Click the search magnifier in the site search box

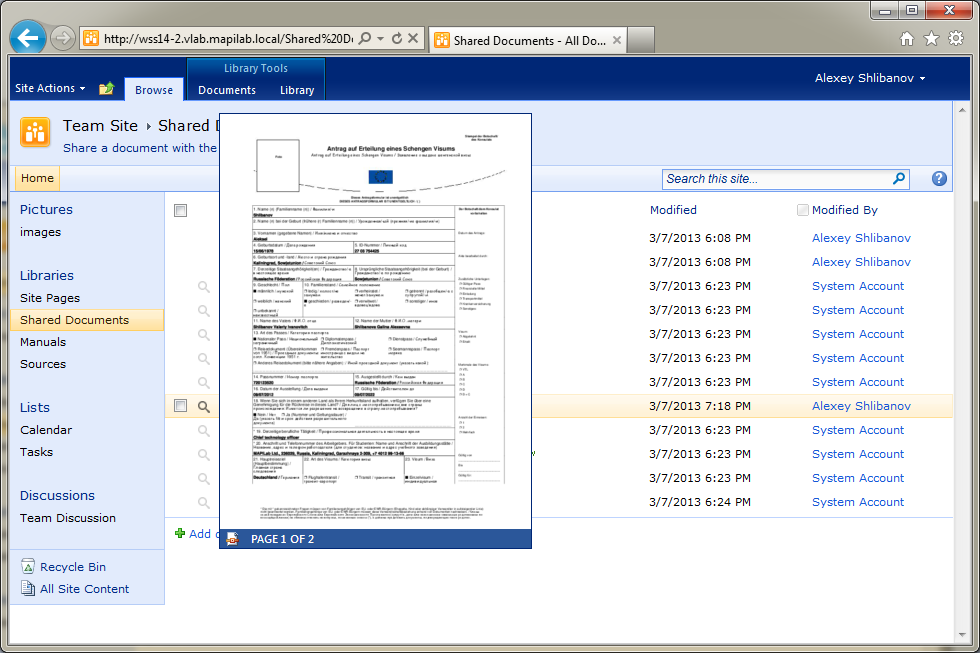pyautogui.click(x=899, y=179)
